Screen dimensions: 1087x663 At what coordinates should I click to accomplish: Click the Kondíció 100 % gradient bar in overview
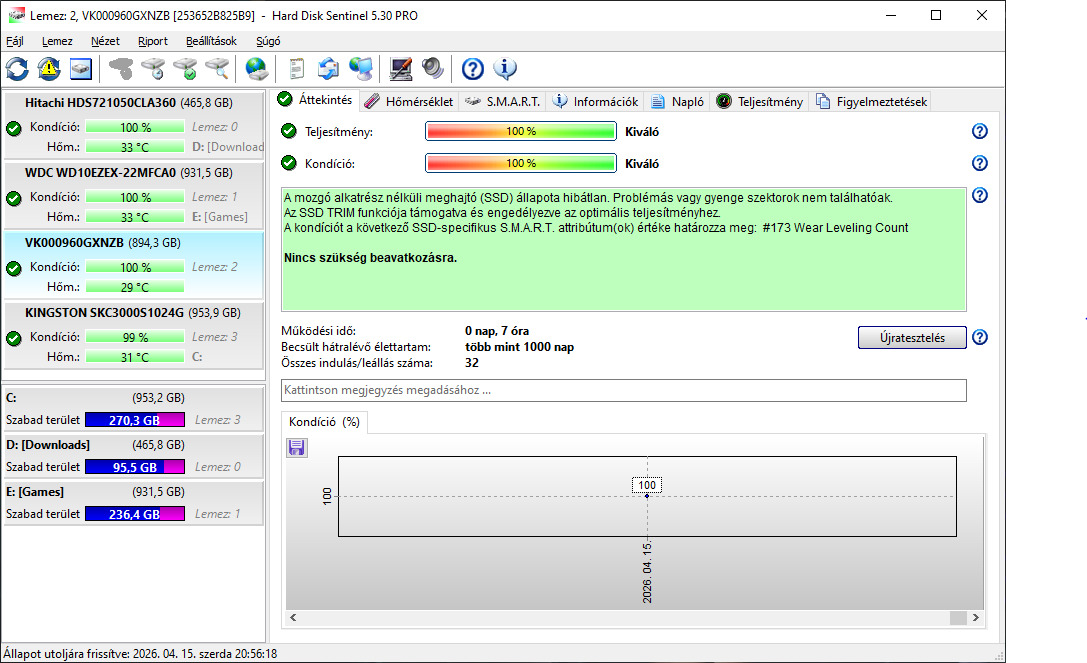(x=521, y=163)
